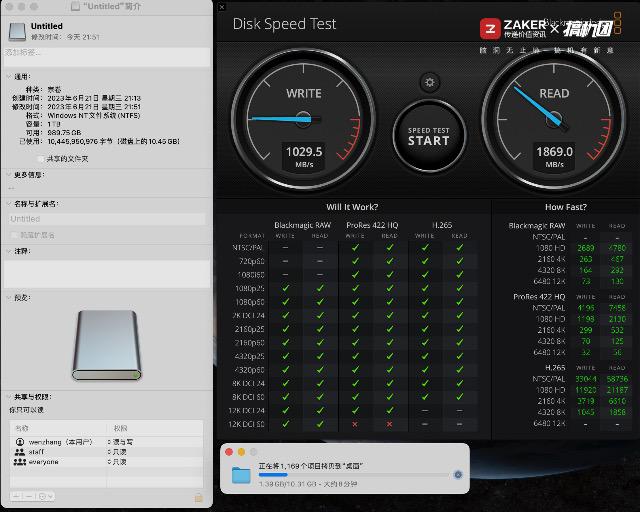
Task: Click the title bar proxy icon of Untitled Info
Action: (75, 6)
